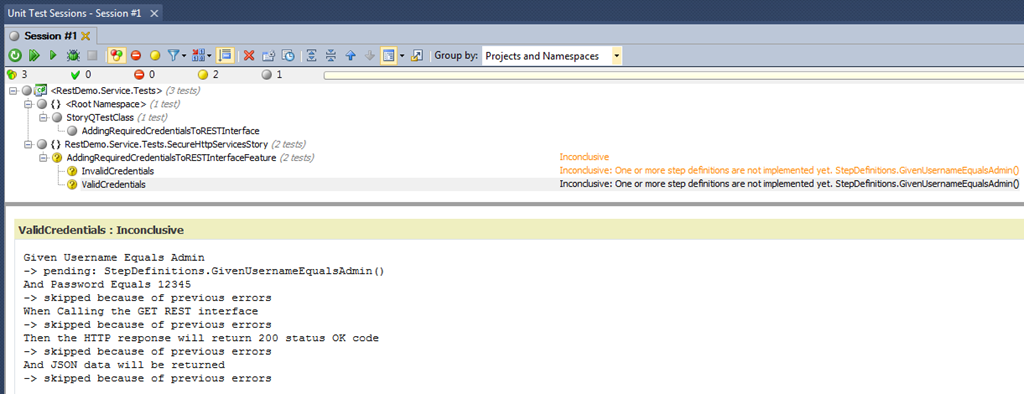The width and height of the screenshot is (1024, 394).
Task: Click output line 'And Password Equals 12345'
Action: click(107, 284)
